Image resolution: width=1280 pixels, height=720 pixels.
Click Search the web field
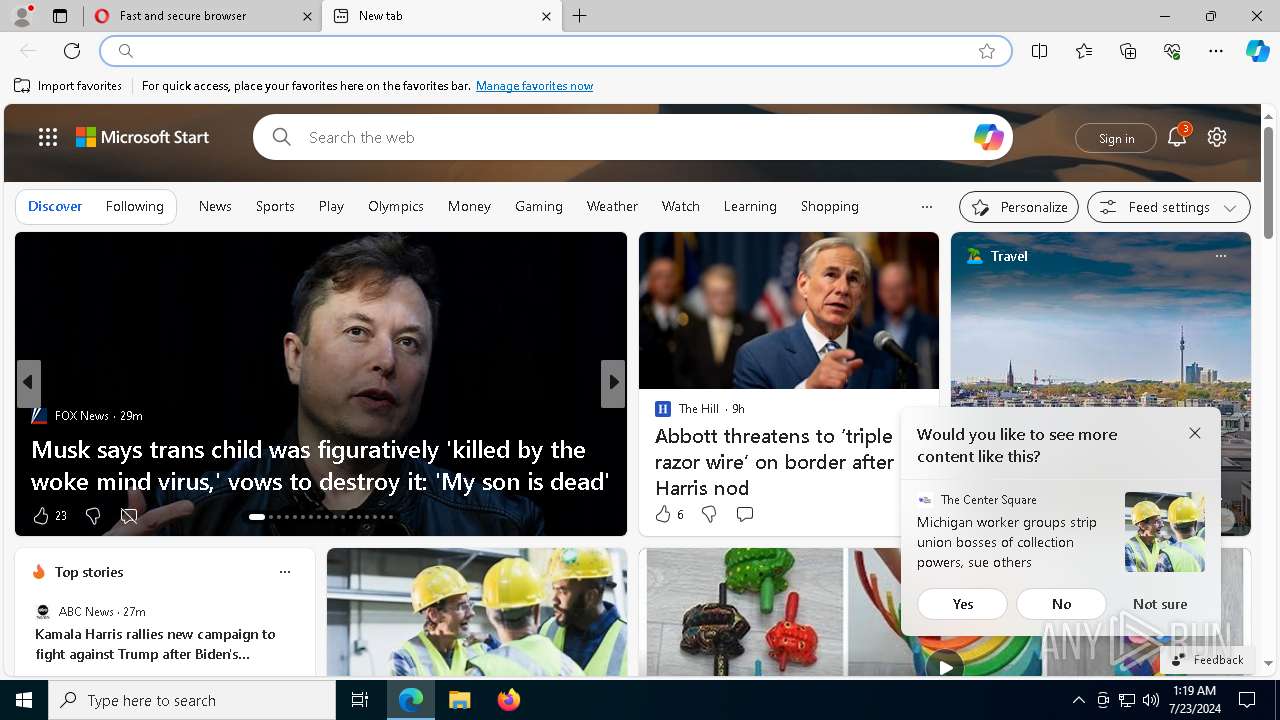(x=632, y=137)
